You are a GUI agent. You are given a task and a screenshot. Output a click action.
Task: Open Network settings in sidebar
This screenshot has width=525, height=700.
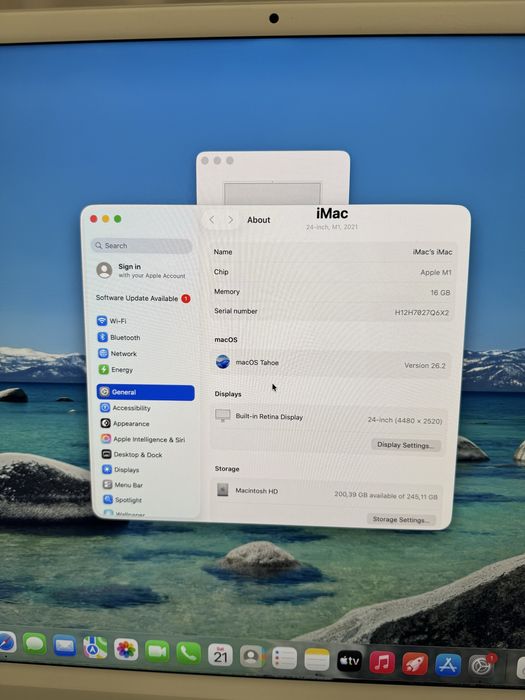point(118,354)
